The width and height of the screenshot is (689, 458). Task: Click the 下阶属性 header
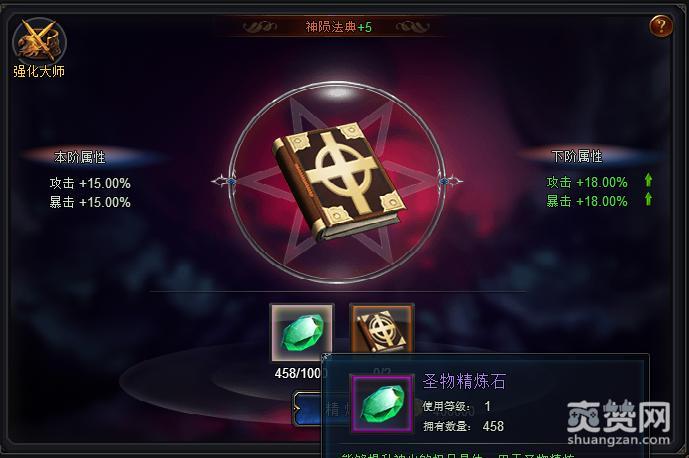click(x=577, y=156)
